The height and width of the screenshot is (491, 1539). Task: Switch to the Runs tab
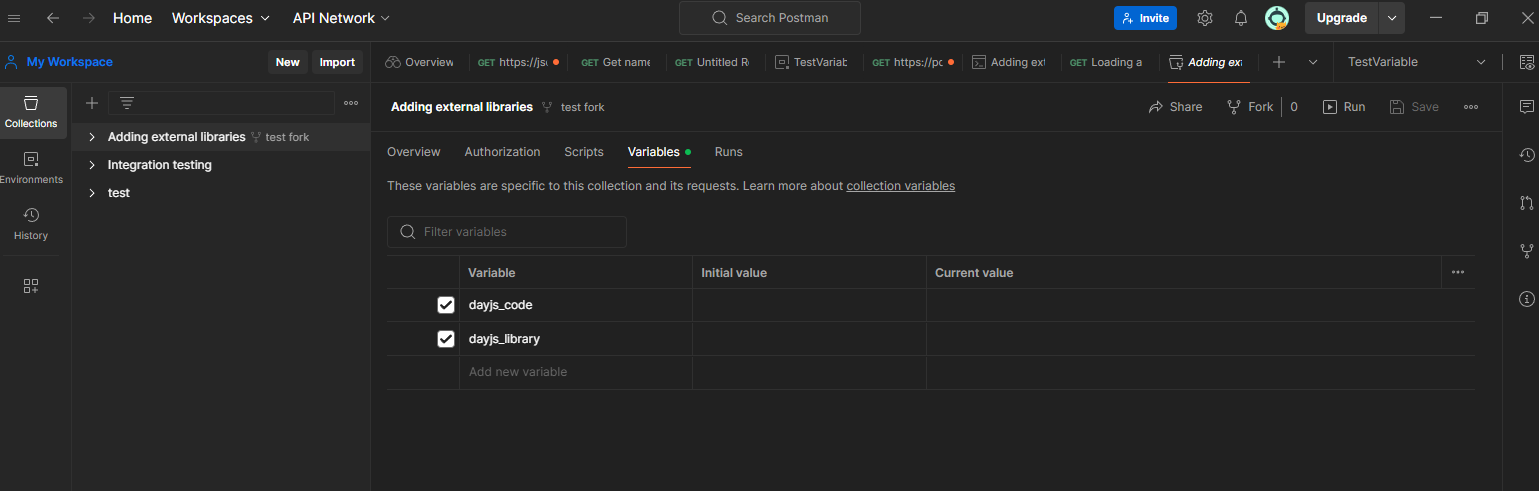[728, 152]
